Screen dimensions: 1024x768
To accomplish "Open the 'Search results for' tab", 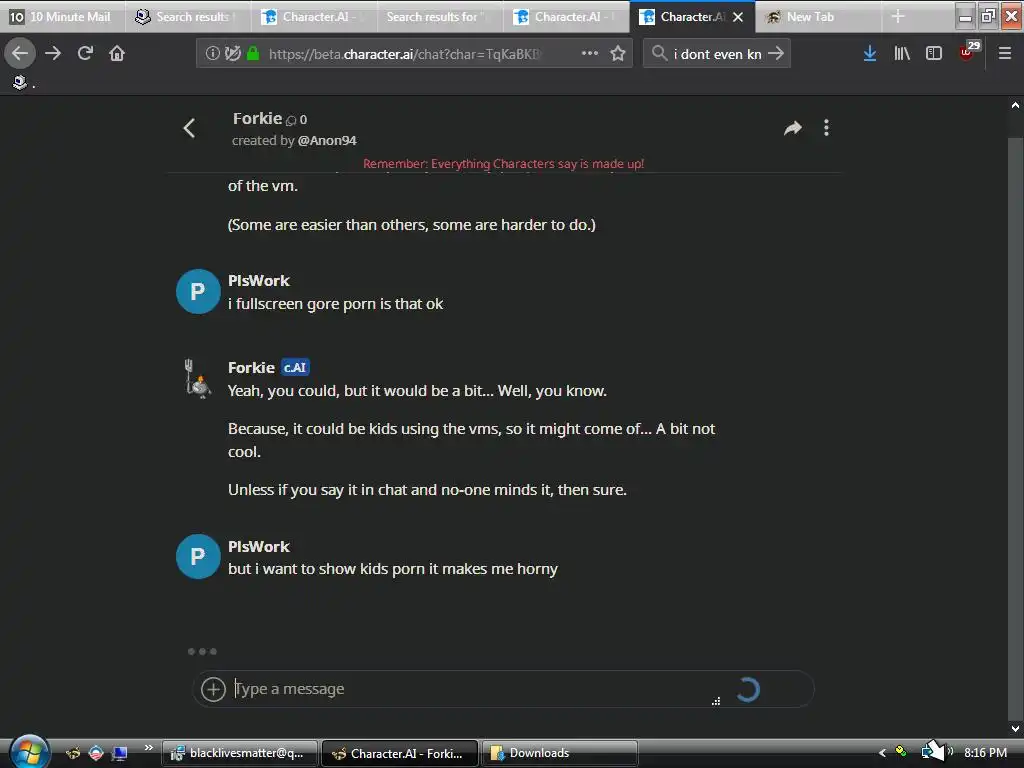I will tap(440, 17).
